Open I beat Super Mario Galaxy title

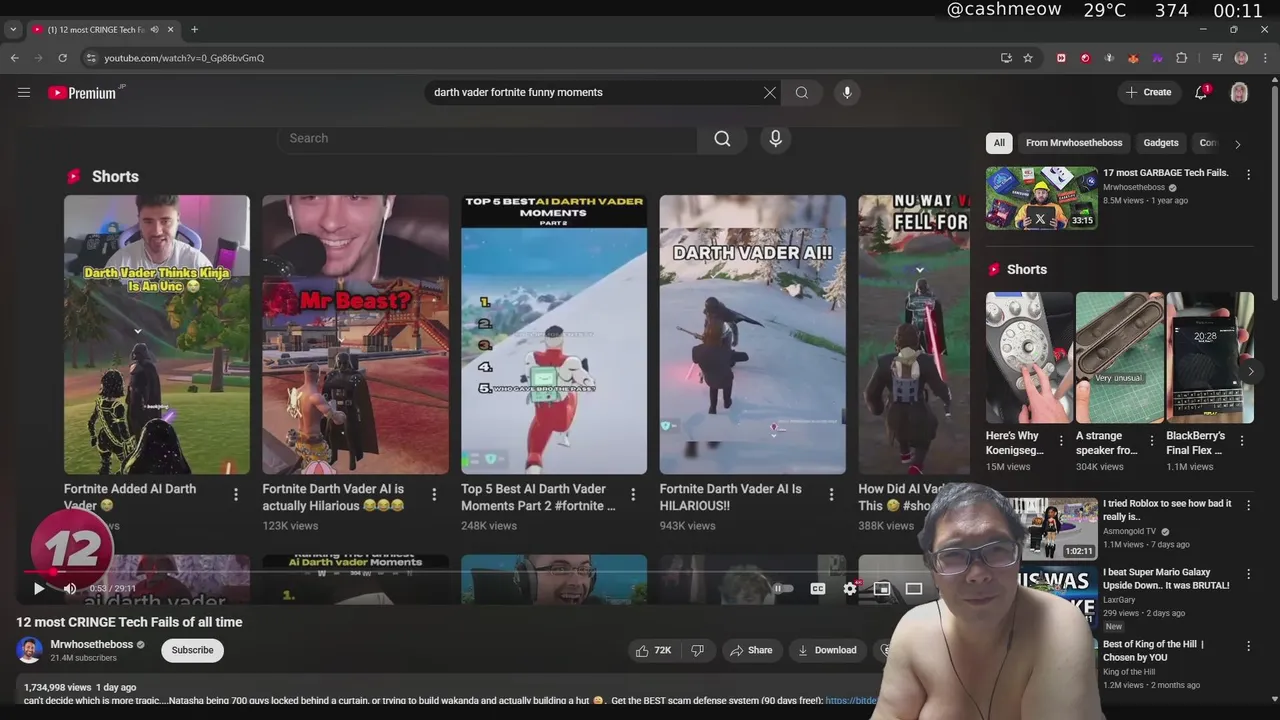click(1166, 579)
